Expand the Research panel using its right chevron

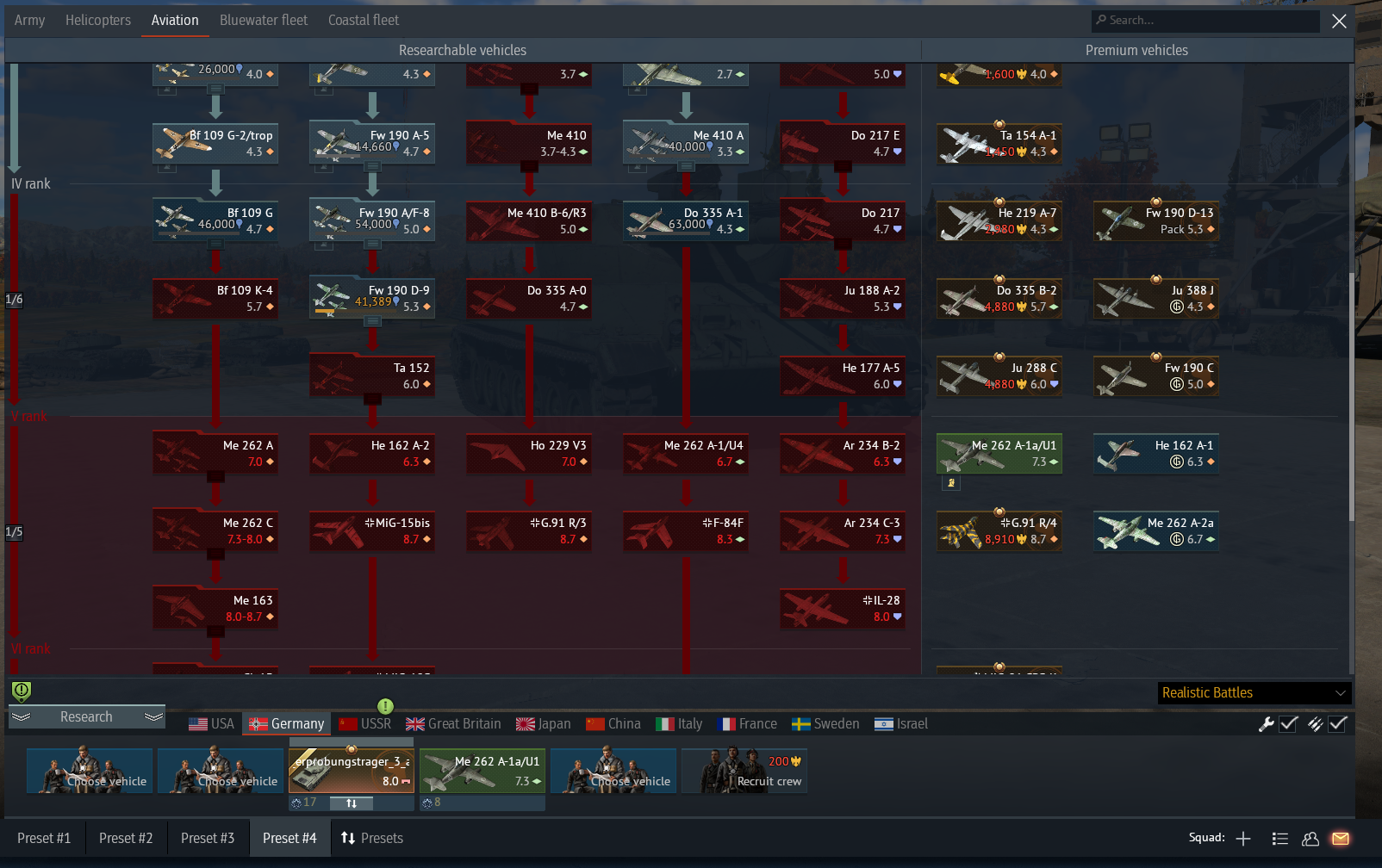point(154,717)
